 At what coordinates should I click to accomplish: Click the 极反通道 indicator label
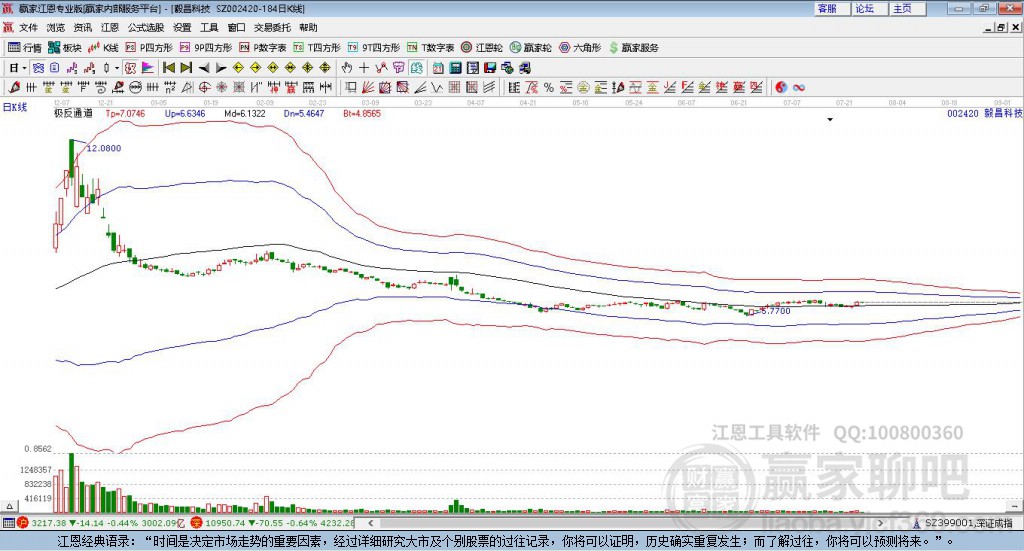73,113
